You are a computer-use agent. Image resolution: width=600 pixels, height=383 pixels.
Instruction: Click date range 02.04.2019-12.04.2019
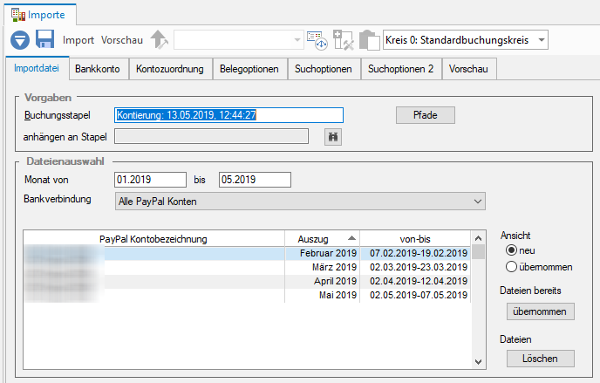[418, 281]
